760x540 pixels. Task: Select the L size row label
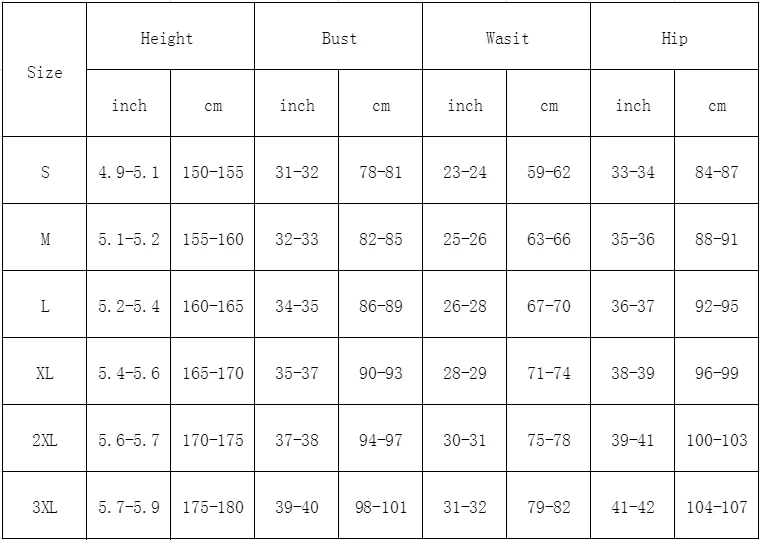(44, 306)
